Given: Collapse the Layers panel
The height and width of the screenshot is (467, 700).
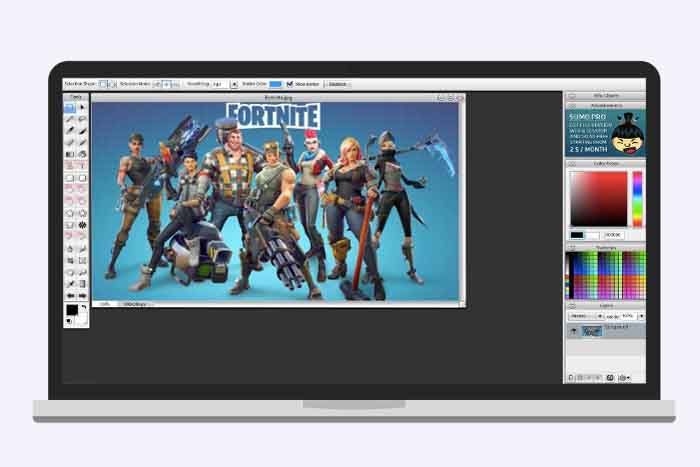Looking at the screenshot, I should click(572, 306).
